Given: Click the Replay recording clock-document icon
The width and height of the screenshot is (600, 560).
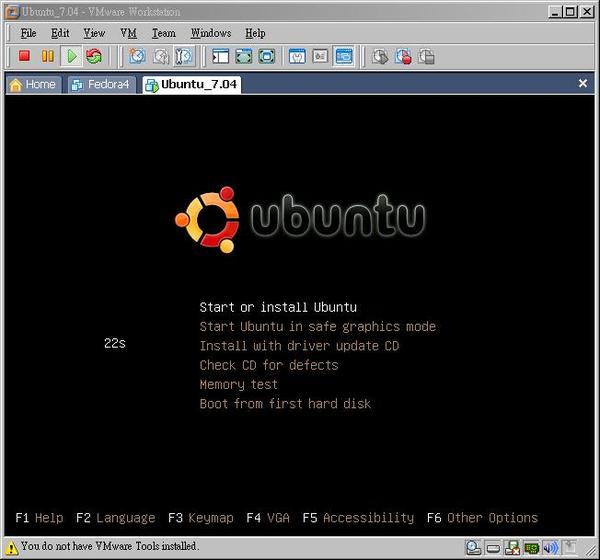Looking at the screenshot, I should 426,57.
